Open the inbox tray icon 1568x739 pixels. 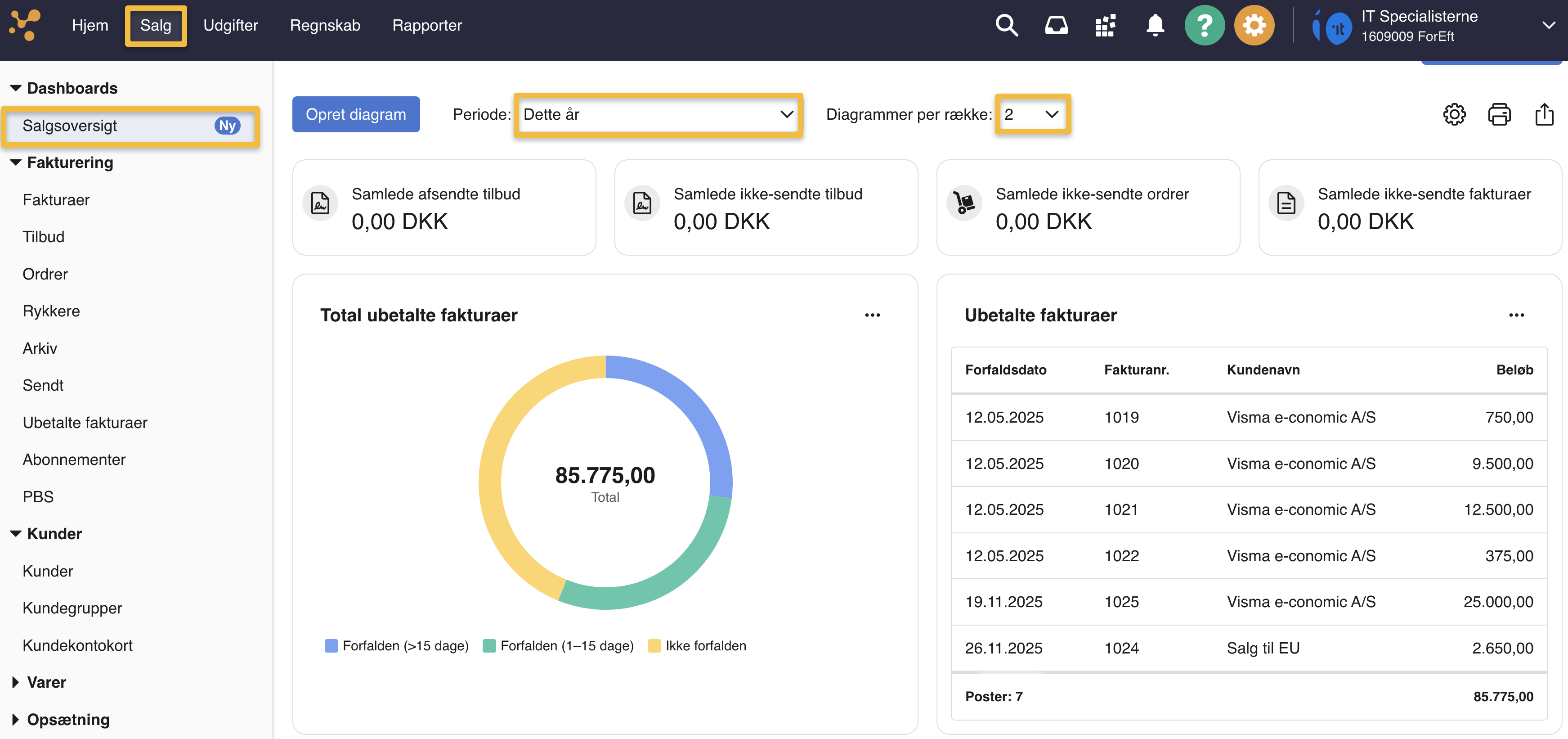point(1056,26)
